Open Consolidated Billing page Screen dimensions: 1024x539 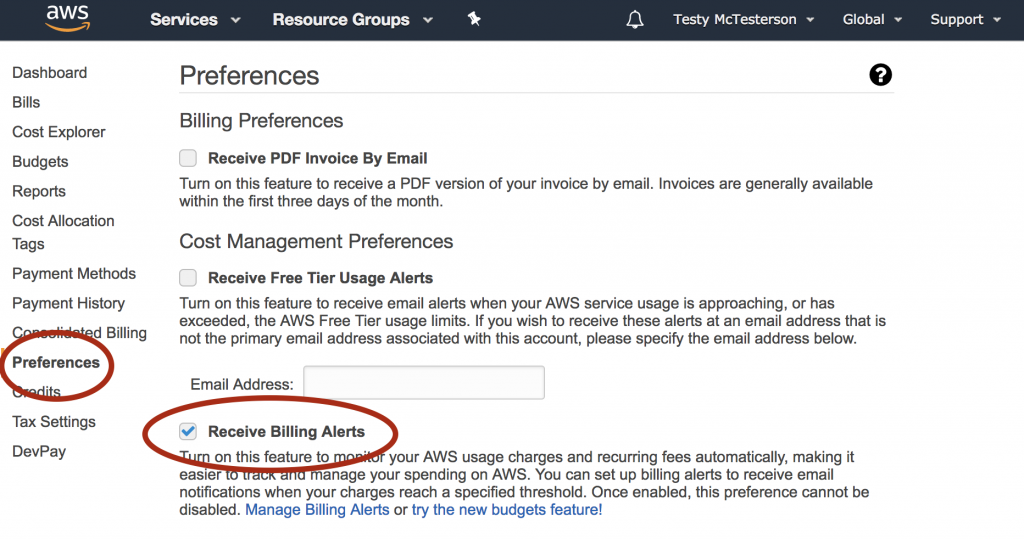point(80,333)
